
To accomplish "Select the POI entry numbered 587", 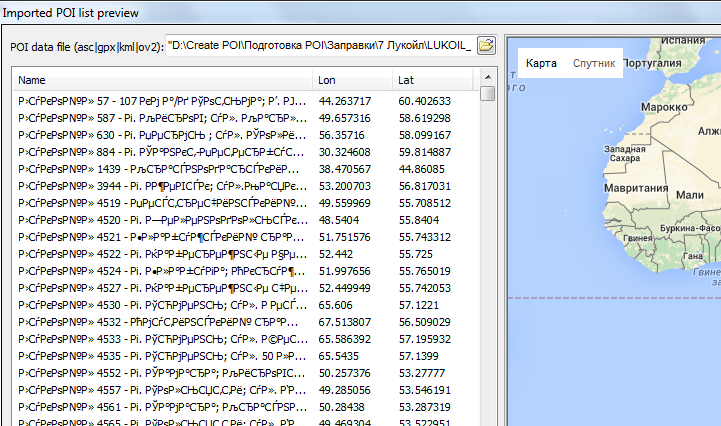I will 160,118.
